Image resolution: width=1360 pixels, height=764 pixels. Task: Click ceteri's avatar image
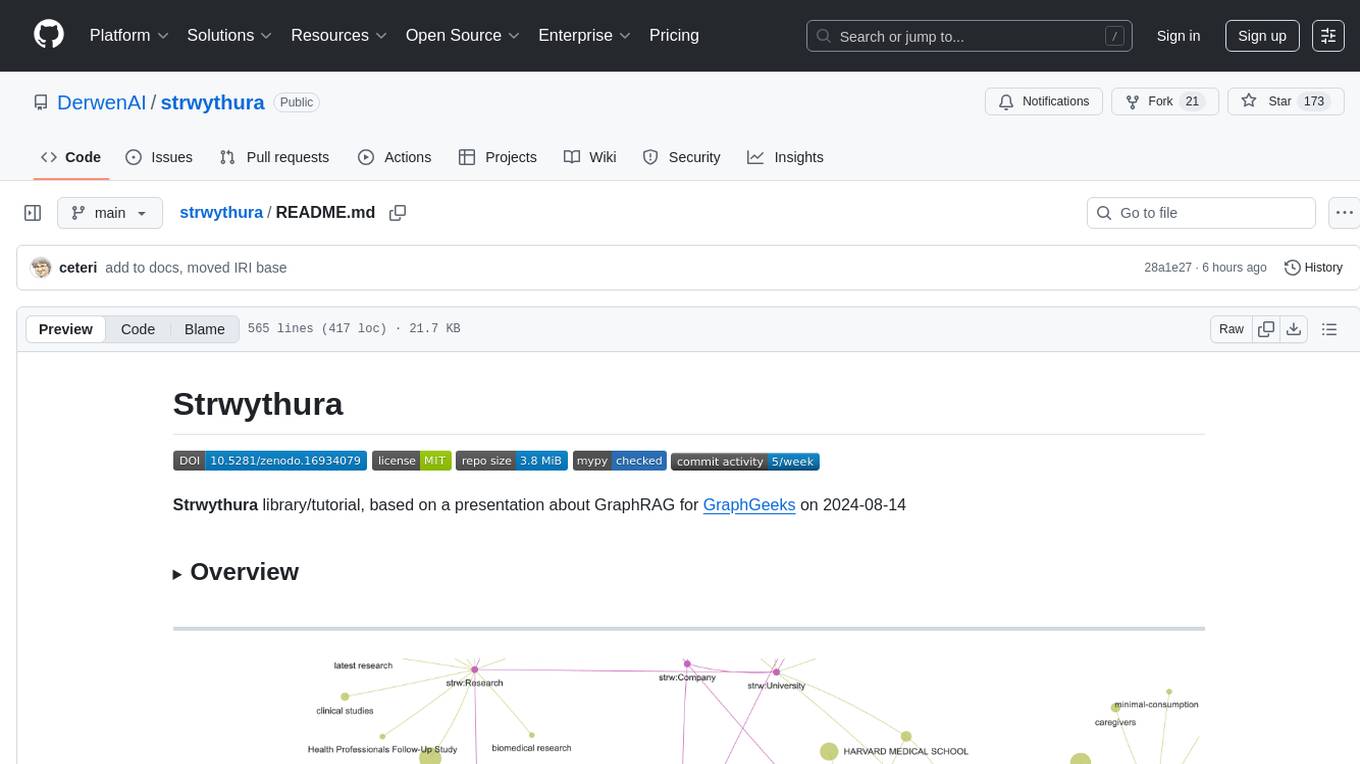[41, 267]
